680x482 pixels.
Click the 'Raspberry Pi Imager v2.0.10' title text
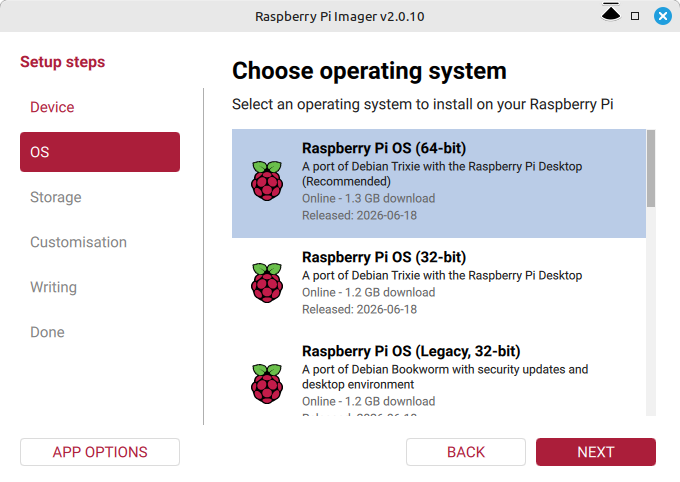(x=340, y=16)
